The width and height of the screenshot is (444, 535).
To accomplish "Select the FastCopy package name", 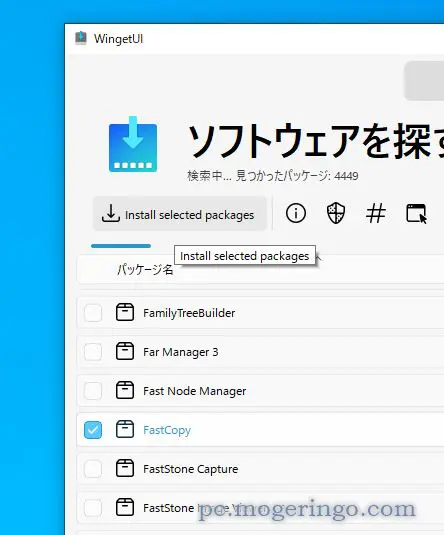I will click(167, 430).
